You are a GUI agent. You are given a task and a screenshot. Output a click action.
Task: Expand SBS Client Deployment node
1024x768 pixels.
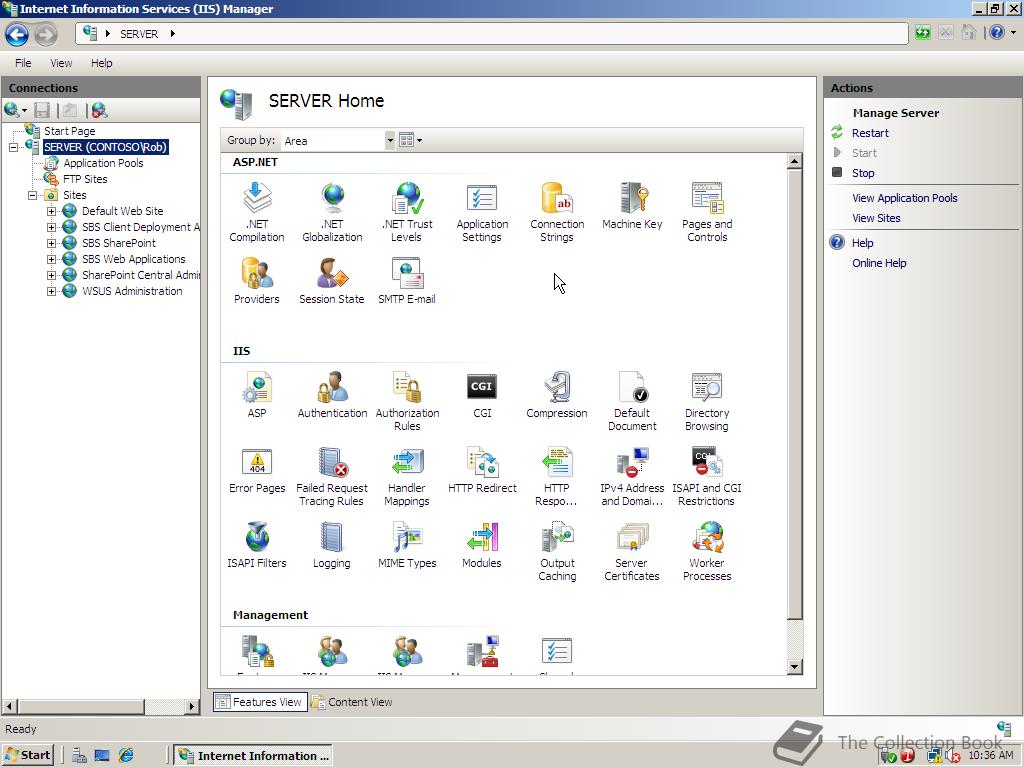[x=51, y=227]
